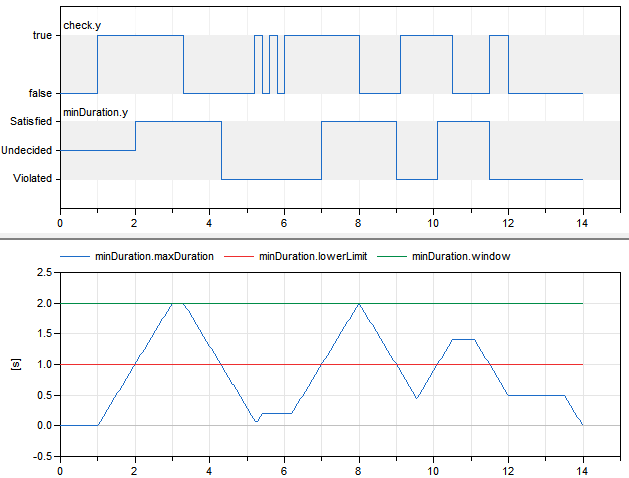Click the 'false' y-axis label
Screen dimensions: 629x478
(40, 93)
